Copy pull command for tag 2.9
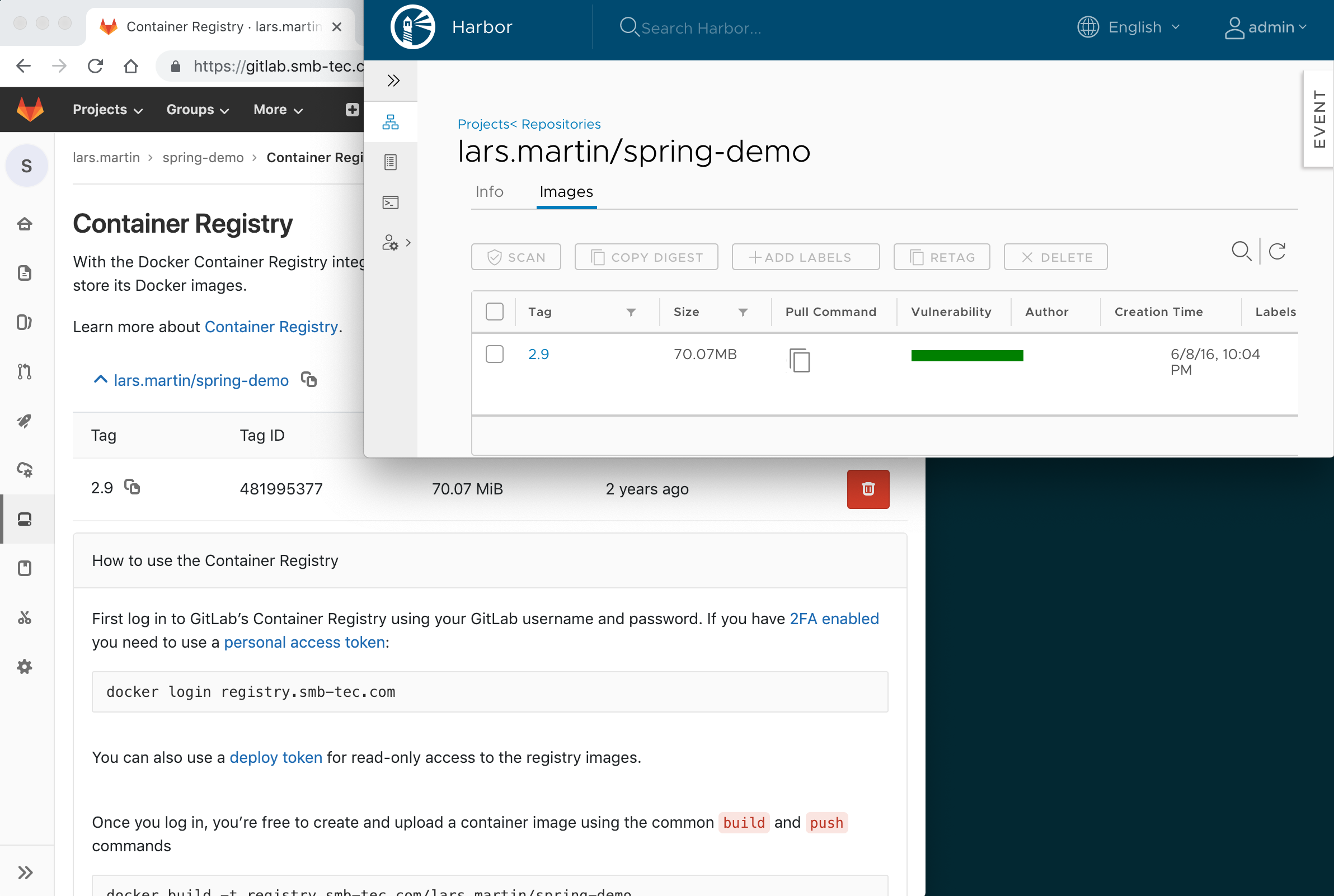The image size is (1334, 896). (x=800, y=360)
